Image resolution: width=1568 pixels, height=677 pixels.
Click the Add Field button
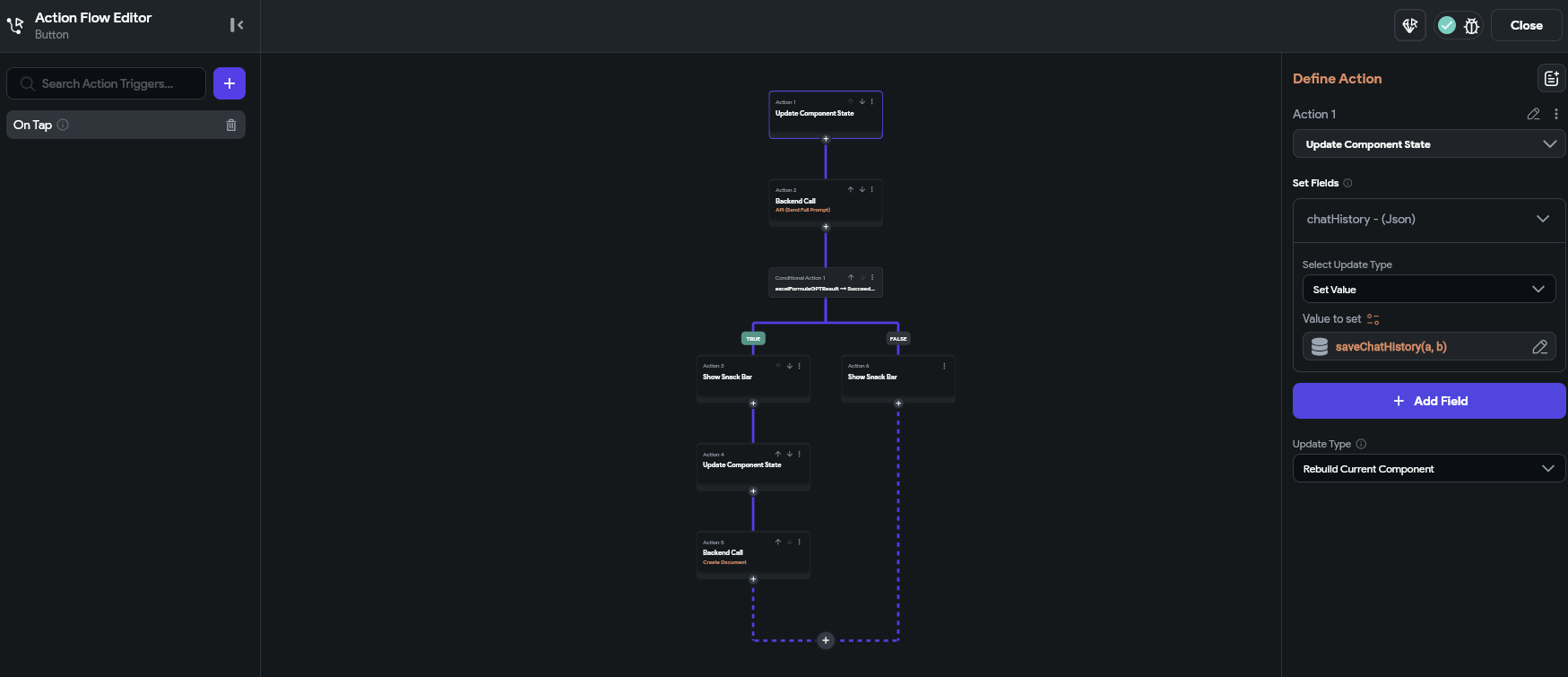[x=1429, y=401]
